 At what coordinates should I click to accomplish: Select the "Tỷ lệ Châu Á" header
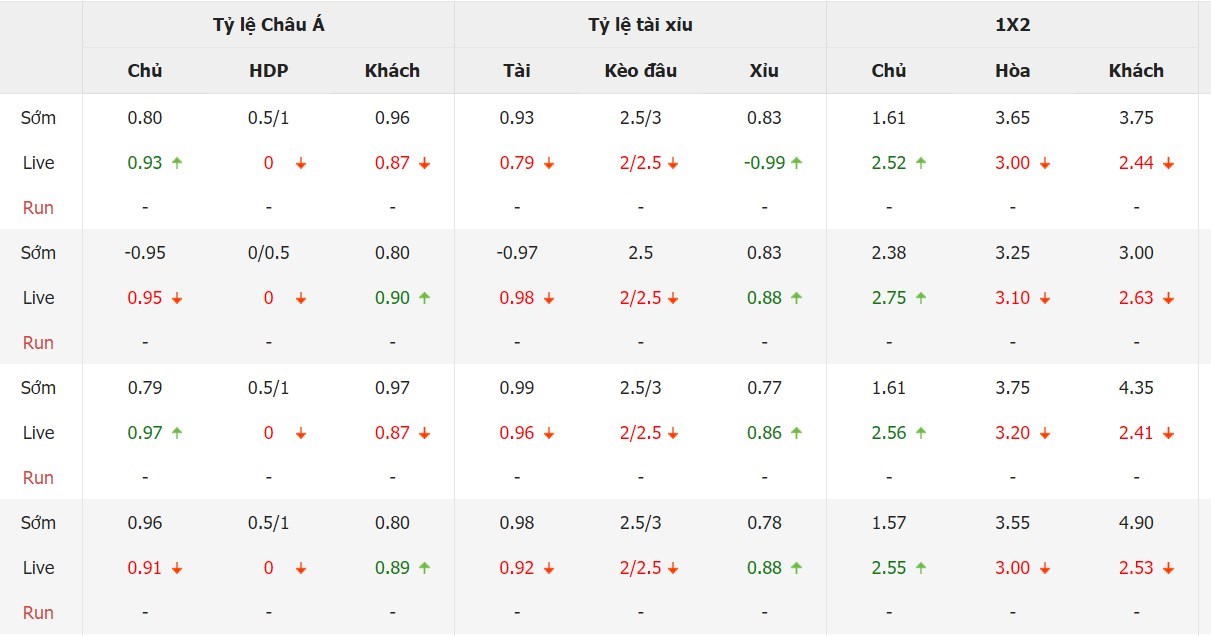[x=268, y=26]
